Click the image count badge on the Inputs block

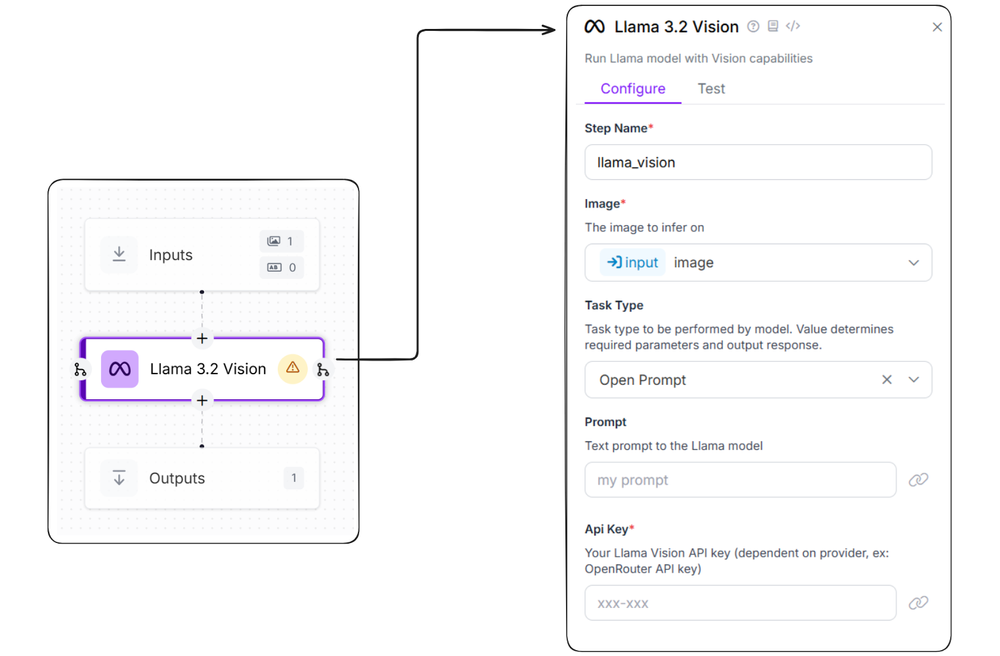point(281,241)
